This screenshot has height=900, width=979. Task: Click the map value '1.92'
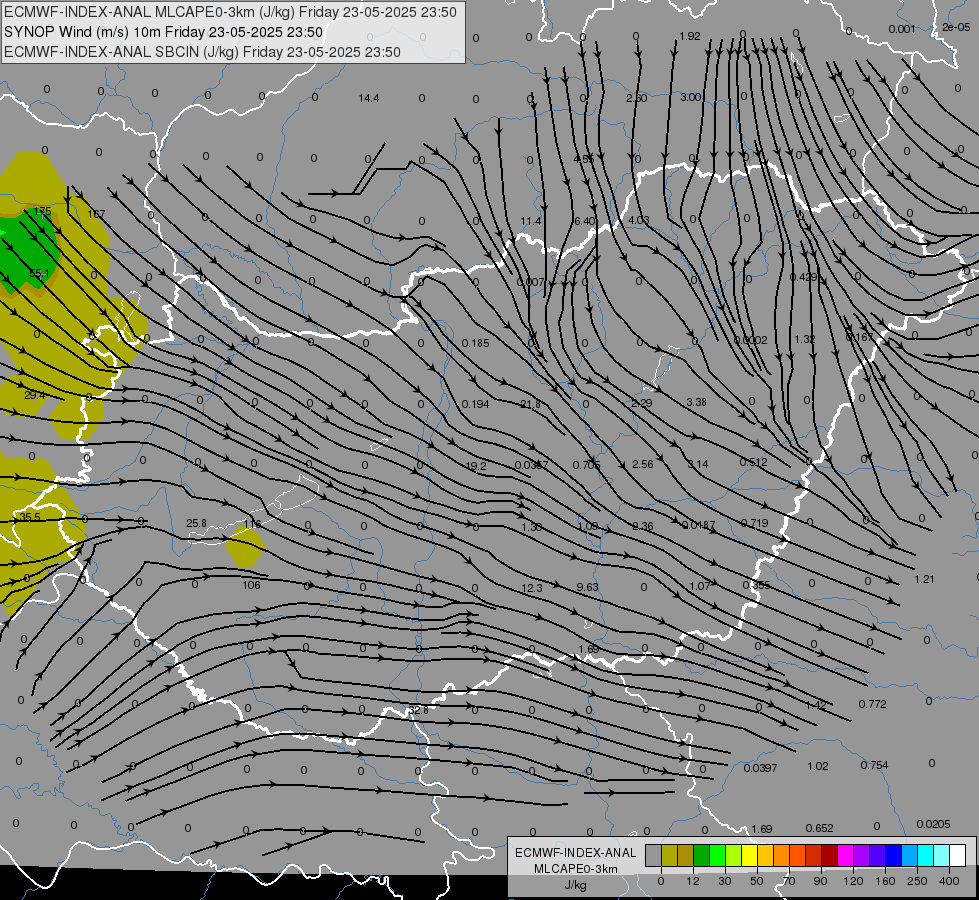coord(690,36)
